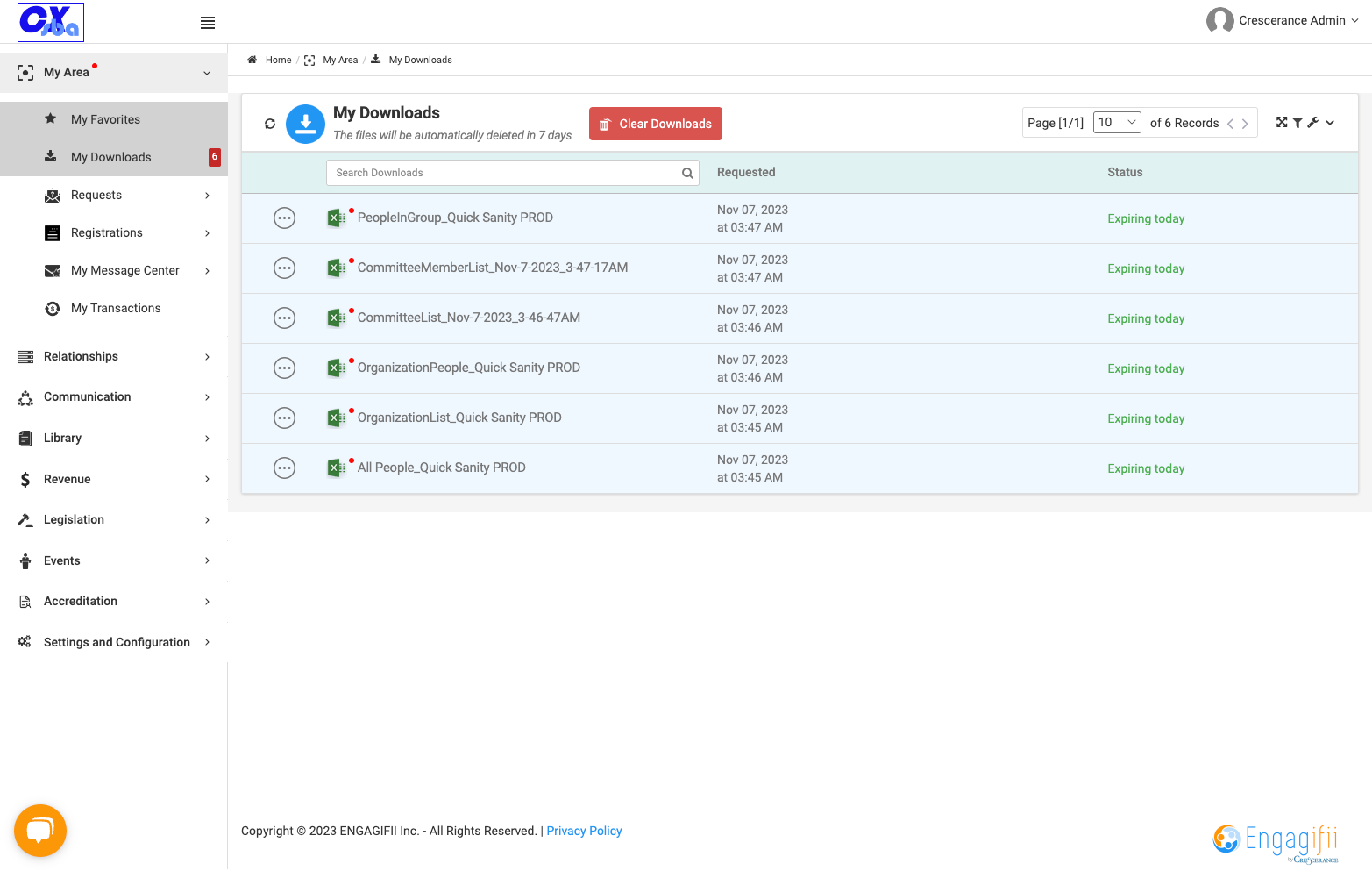Screen dimensions: 1372x871
Task: Open row actions for OrganizationList_Quick Sanity PROD
Action: [284, 418]
